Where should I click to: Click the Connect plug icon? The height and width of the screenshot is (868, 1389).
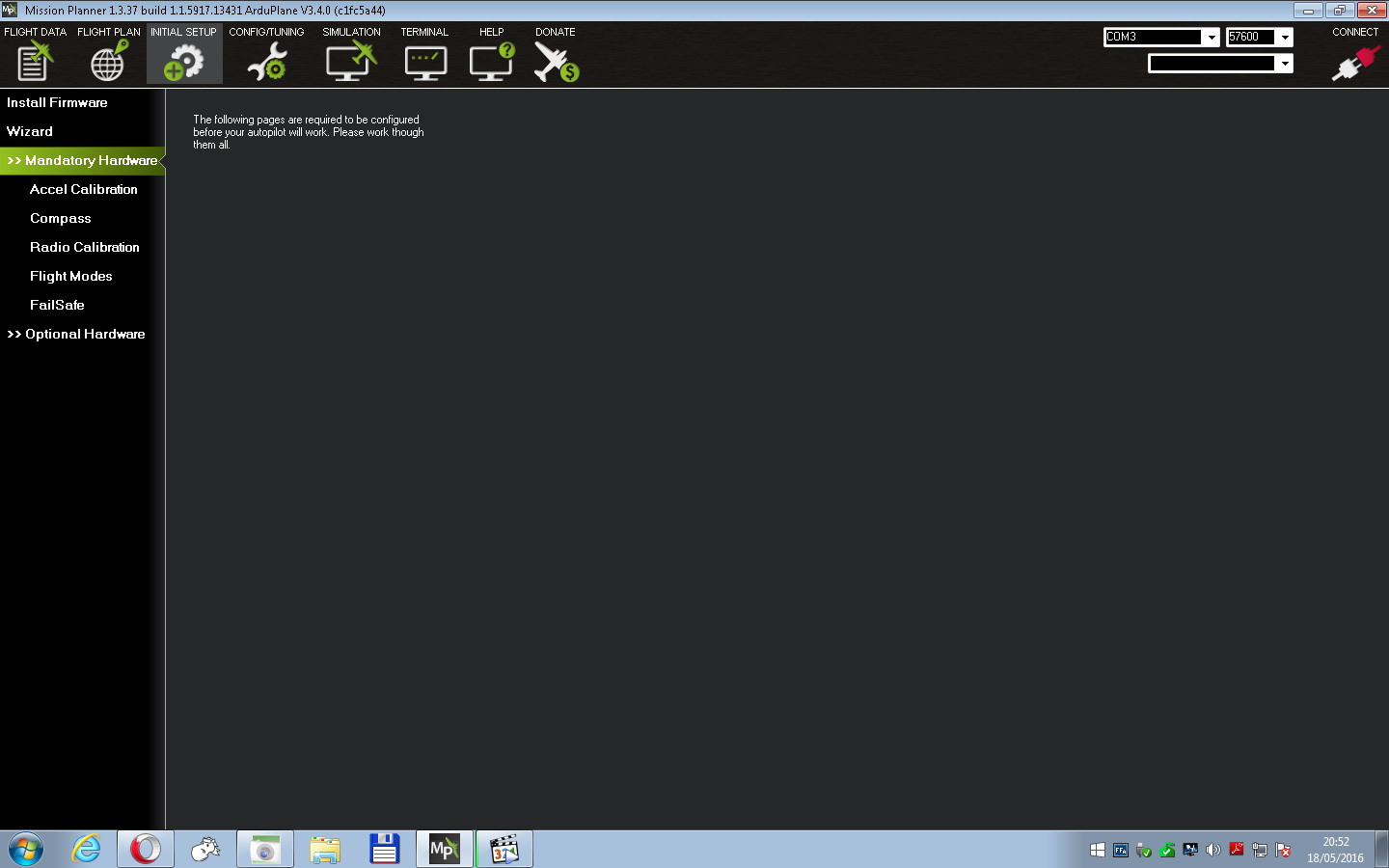click(x=1354, y=62)
